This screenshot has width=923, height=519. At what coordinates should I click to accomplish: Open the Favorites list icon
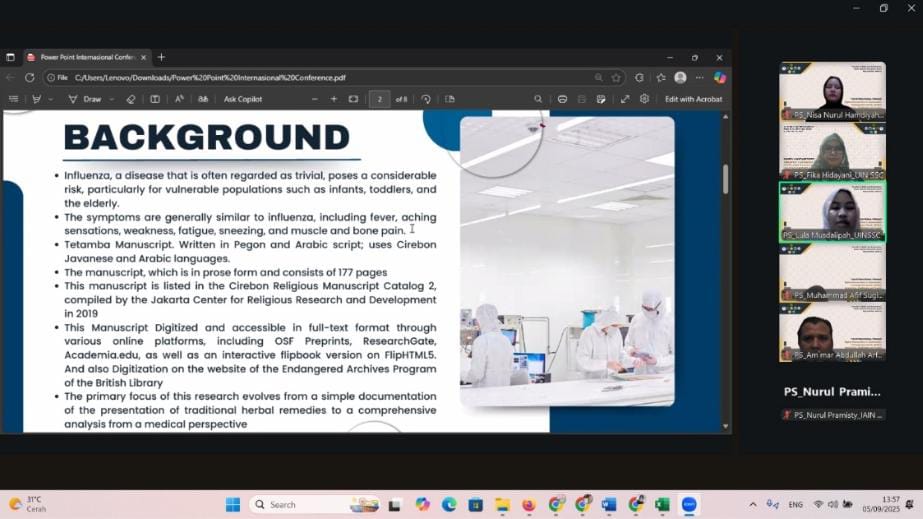661,77
